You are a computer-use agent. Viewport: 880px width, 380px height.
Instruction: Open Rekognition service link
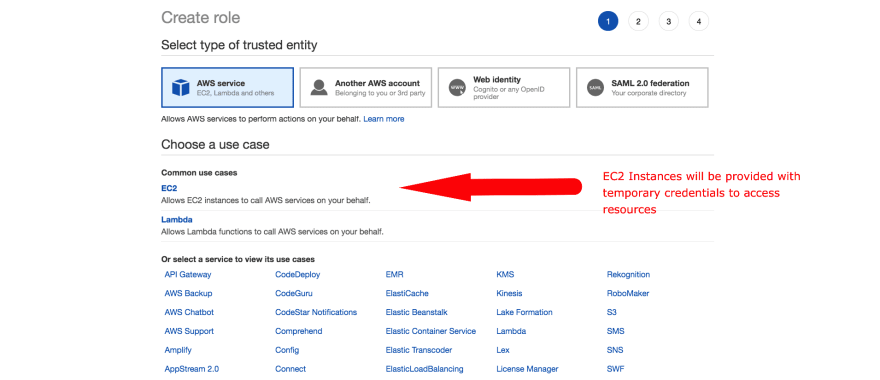pos(629,274)
